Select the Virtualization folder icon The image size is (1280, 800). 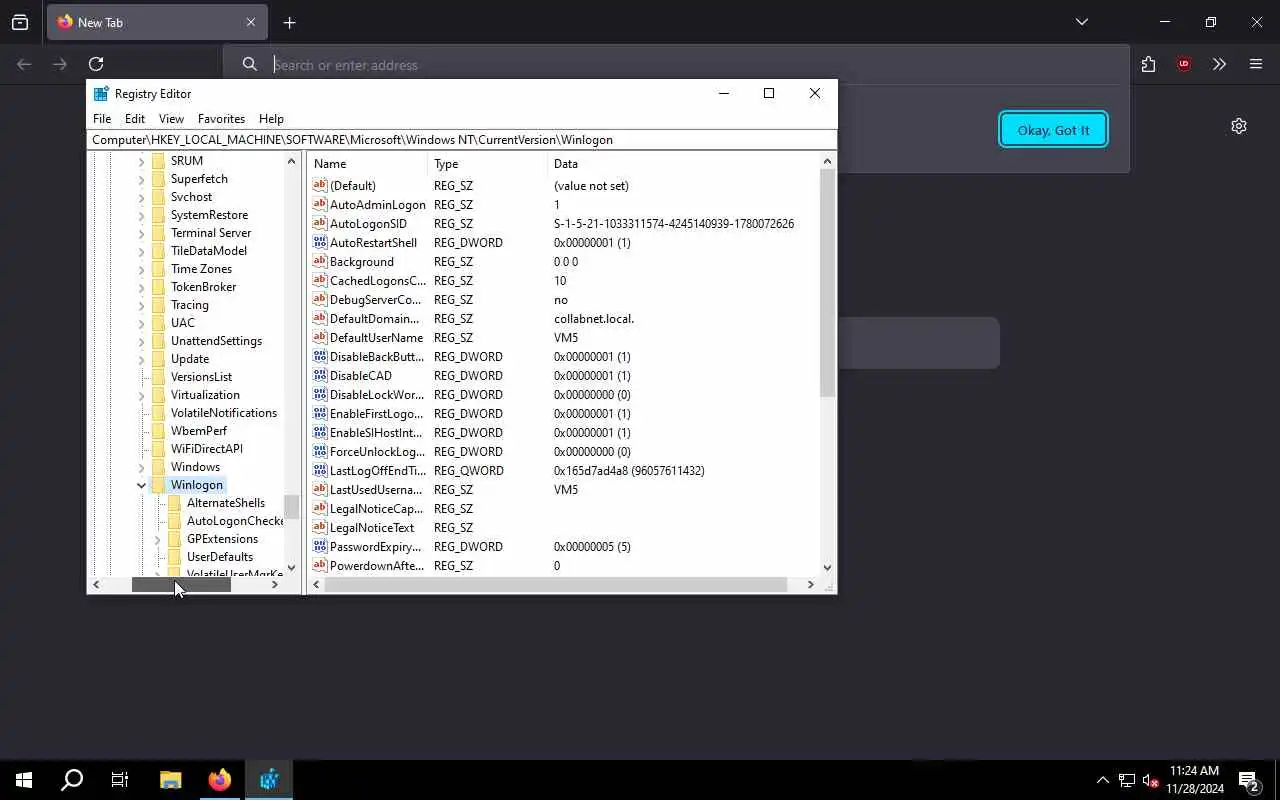(158, 395)
